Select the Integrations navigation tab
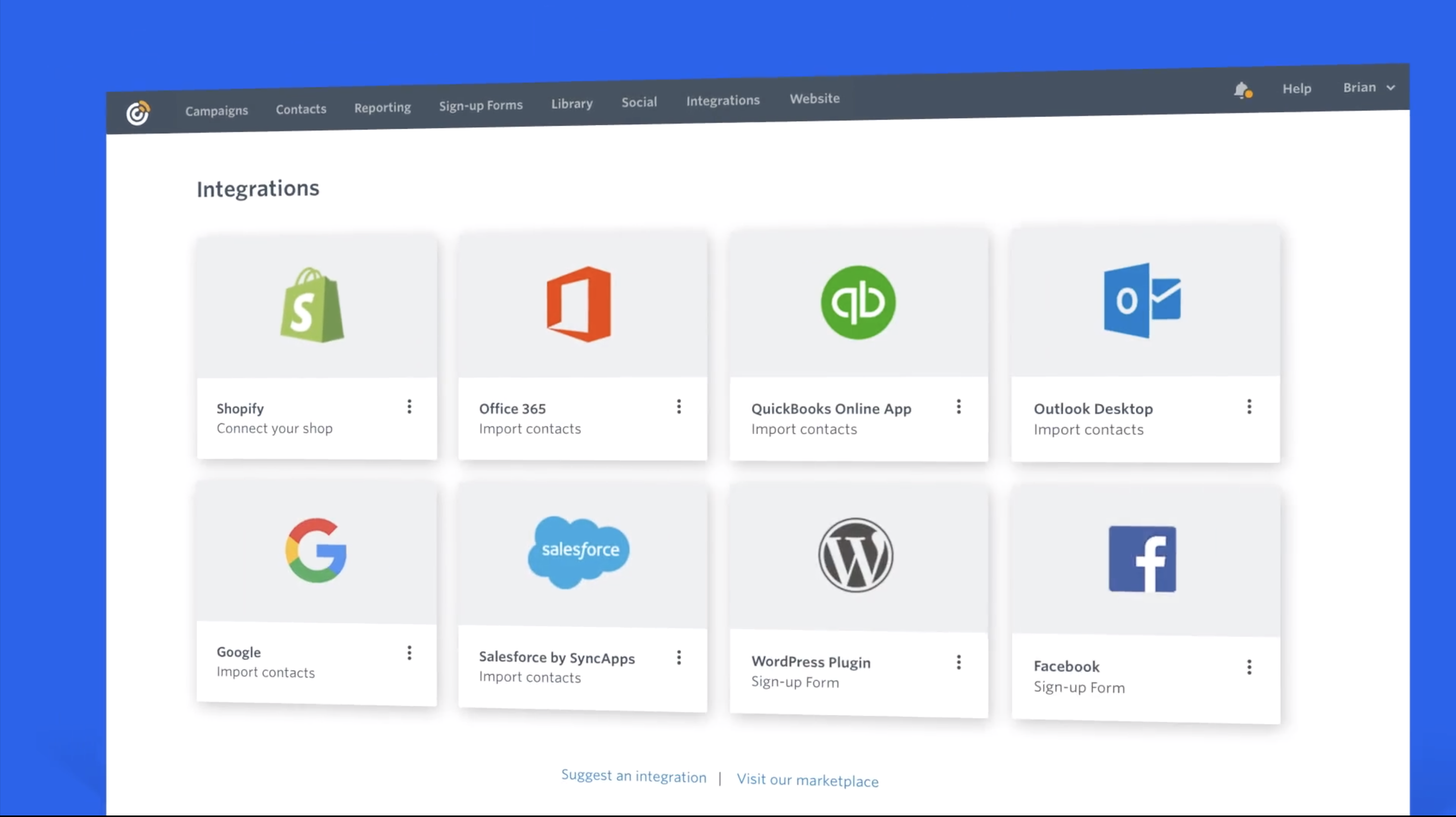 pos(723,99)
